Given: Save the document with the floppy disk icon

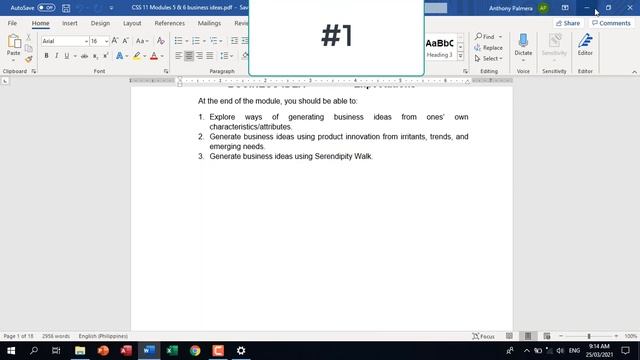Looking at the screenshot, I should [x=66, y=8].
